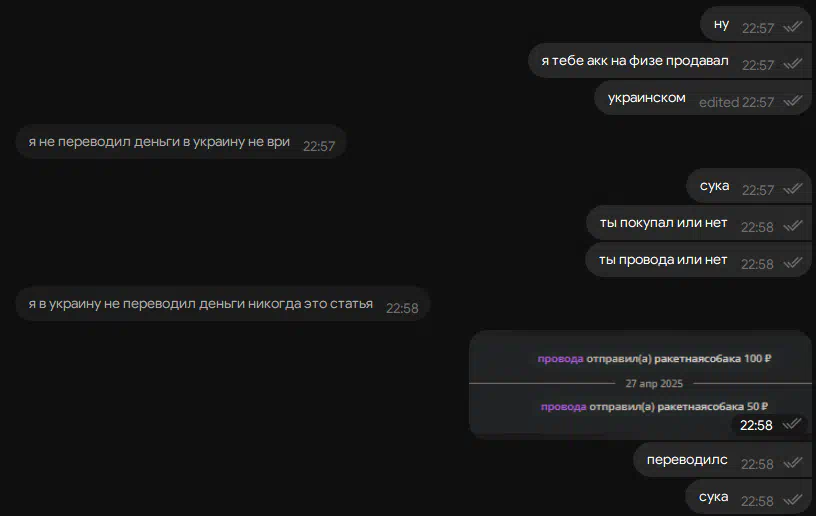Click checkmarks next to first "сука" at 22:57

click(x=793, y=189)
